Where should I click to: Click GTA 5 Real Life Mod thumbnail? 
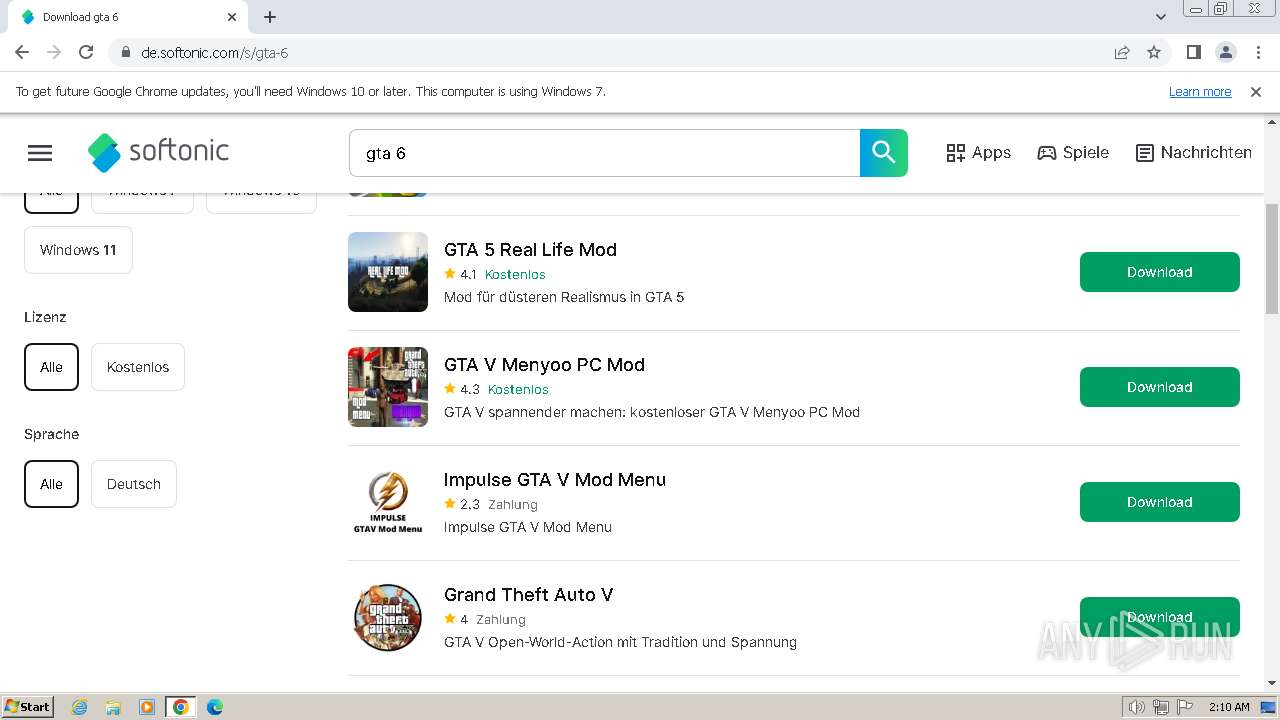pyautogui.click(x=388, y=272)
